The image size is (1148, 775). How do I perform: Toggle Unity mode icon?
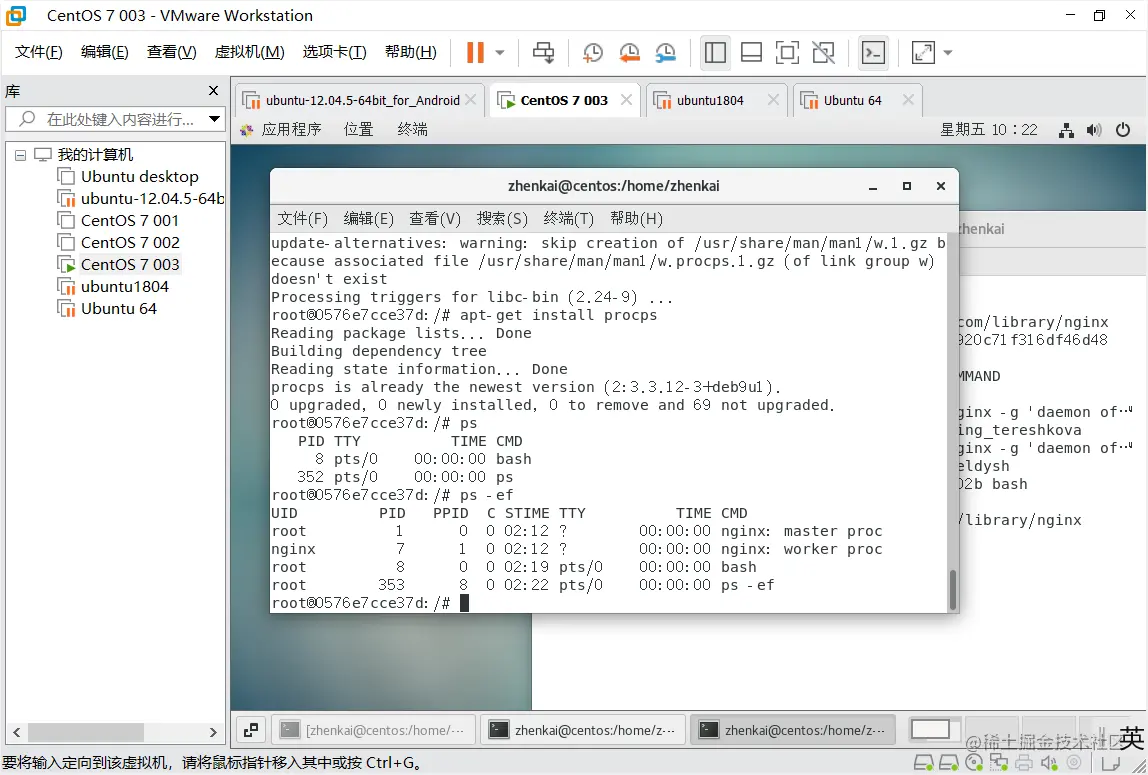[x=824, y=52]
